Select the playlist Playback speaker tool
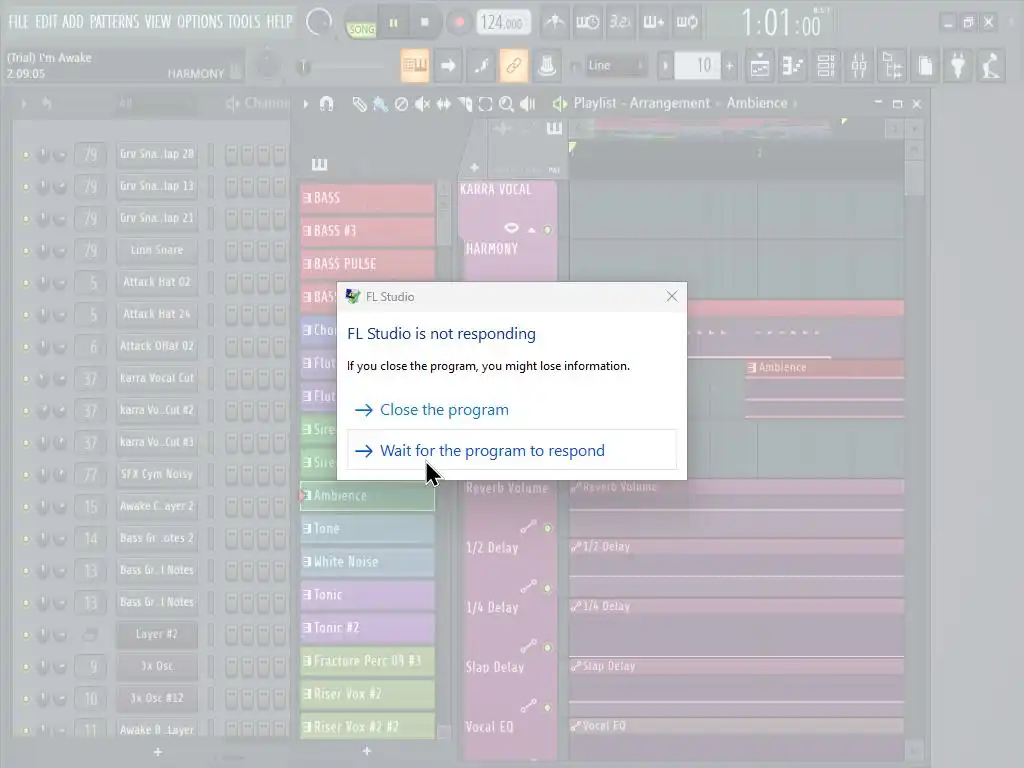 528,104
